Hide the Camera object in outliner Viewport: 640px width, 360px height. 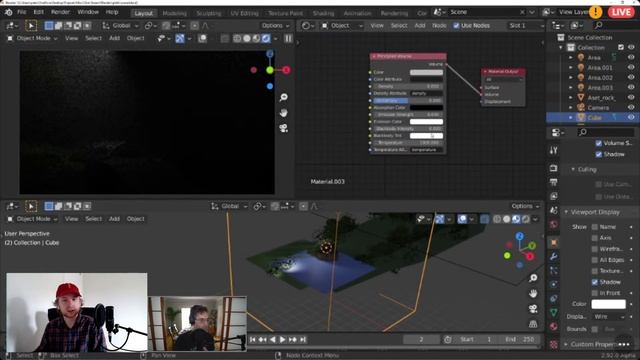click(631, 107)
